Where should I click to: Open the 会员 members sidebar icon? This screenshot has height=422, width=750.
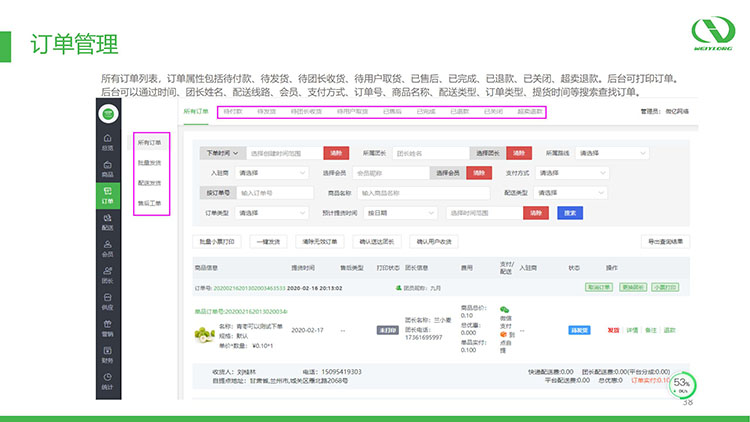click(x=108, y=249)
